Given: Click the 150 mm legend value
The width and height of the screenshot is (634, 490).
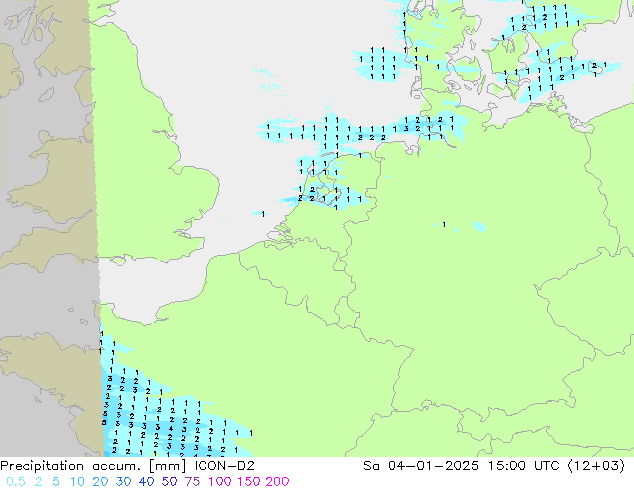Looking at the screenshot, I should (x=248, y=482).
